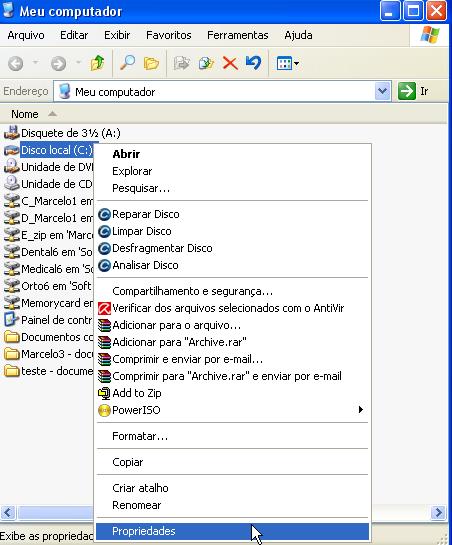Image resolution: width=452 pixels, height=545 pixels.
Task: Select Disquete de 3½ (A:) drive
Action: [63, 133]
